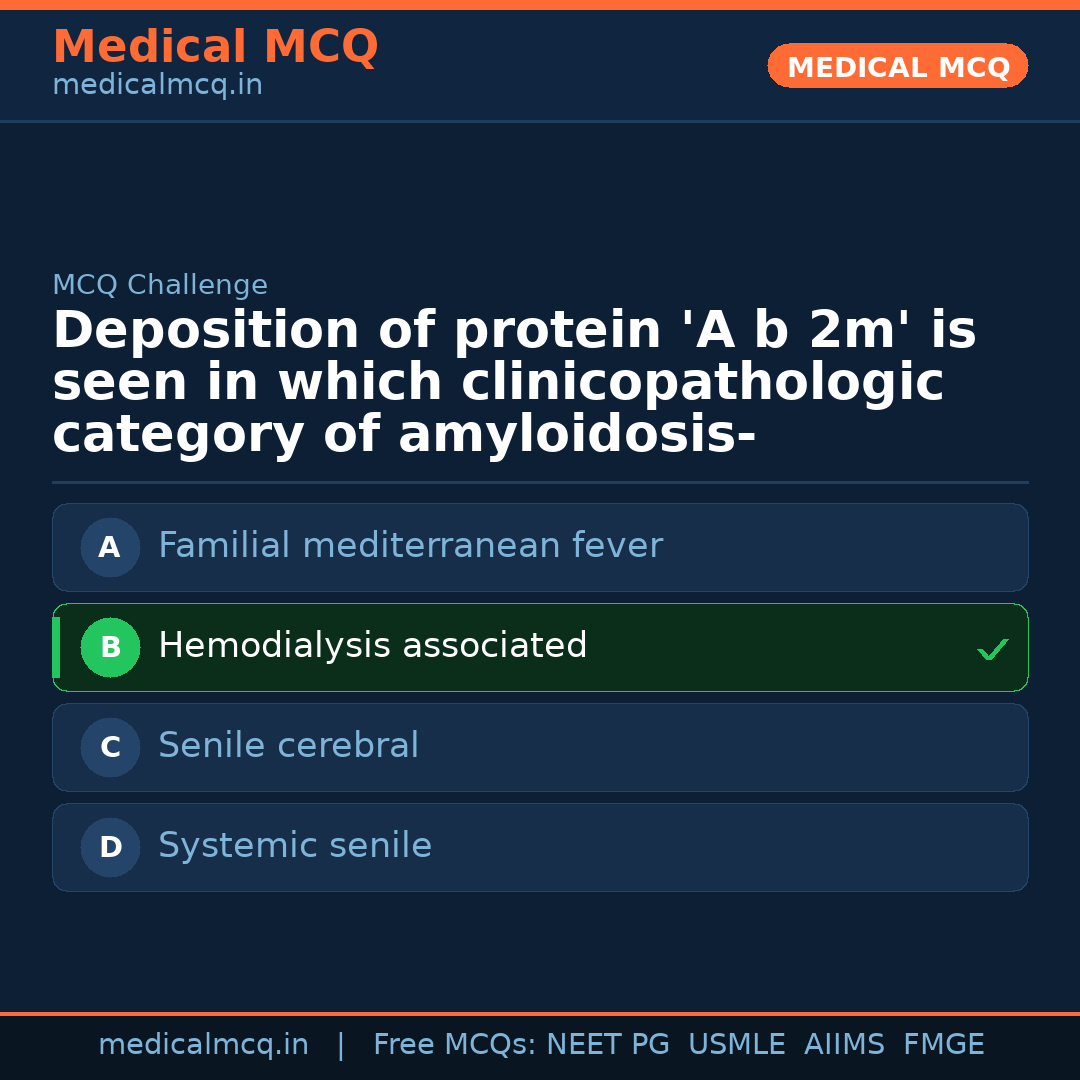The image size is (1080, 1080).
Task: Select the "Systemic senile" answer text
Action: (295, 846)
